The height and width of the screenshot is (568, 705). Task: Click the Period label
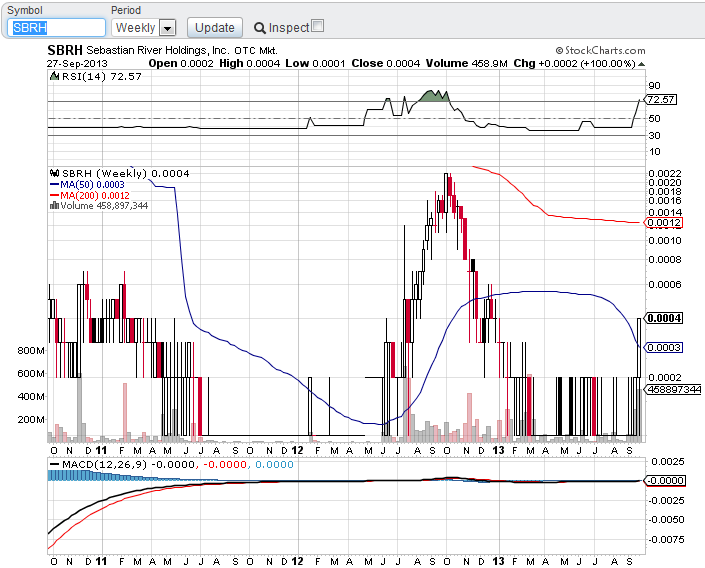(x=126, y=10)
